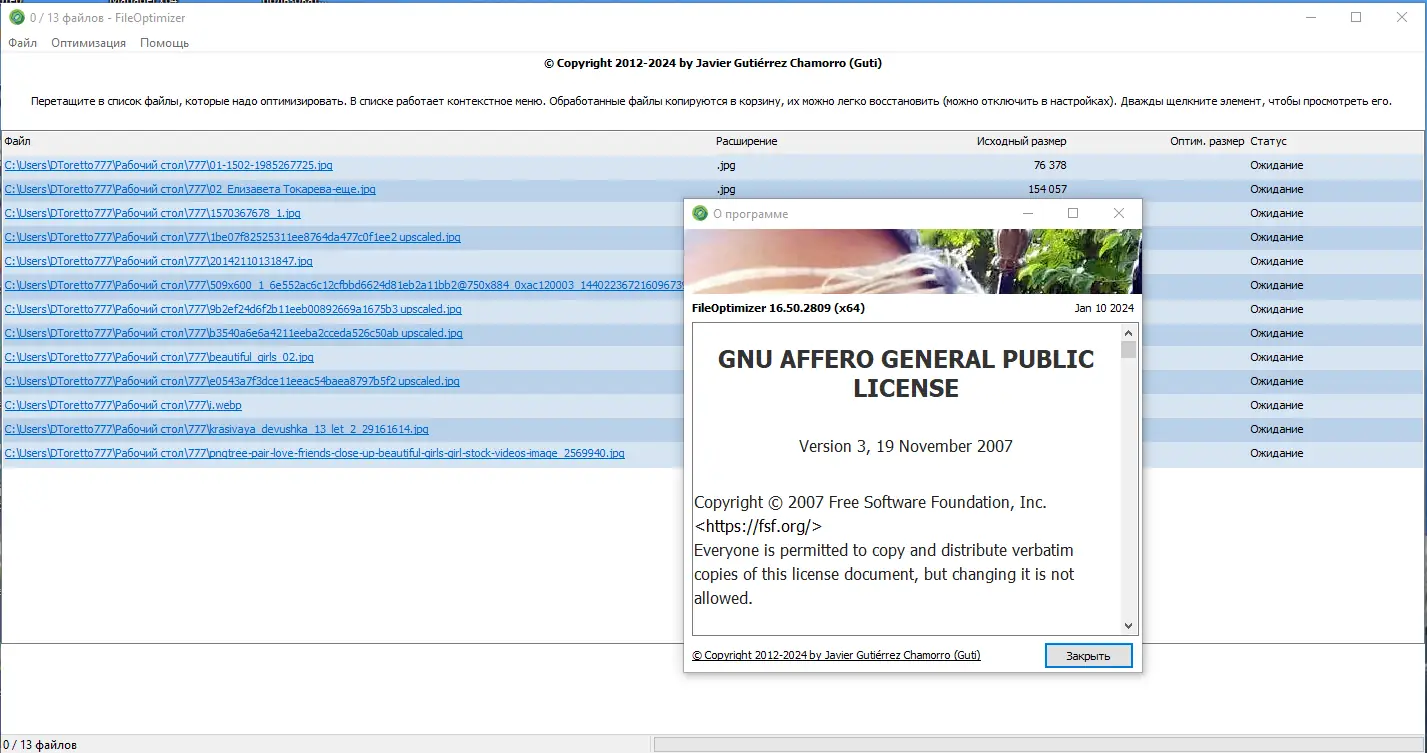Click the .jpg extension cell of 01-1502-1985267725.jpg

pyautogui.click(x=726, y=165)
